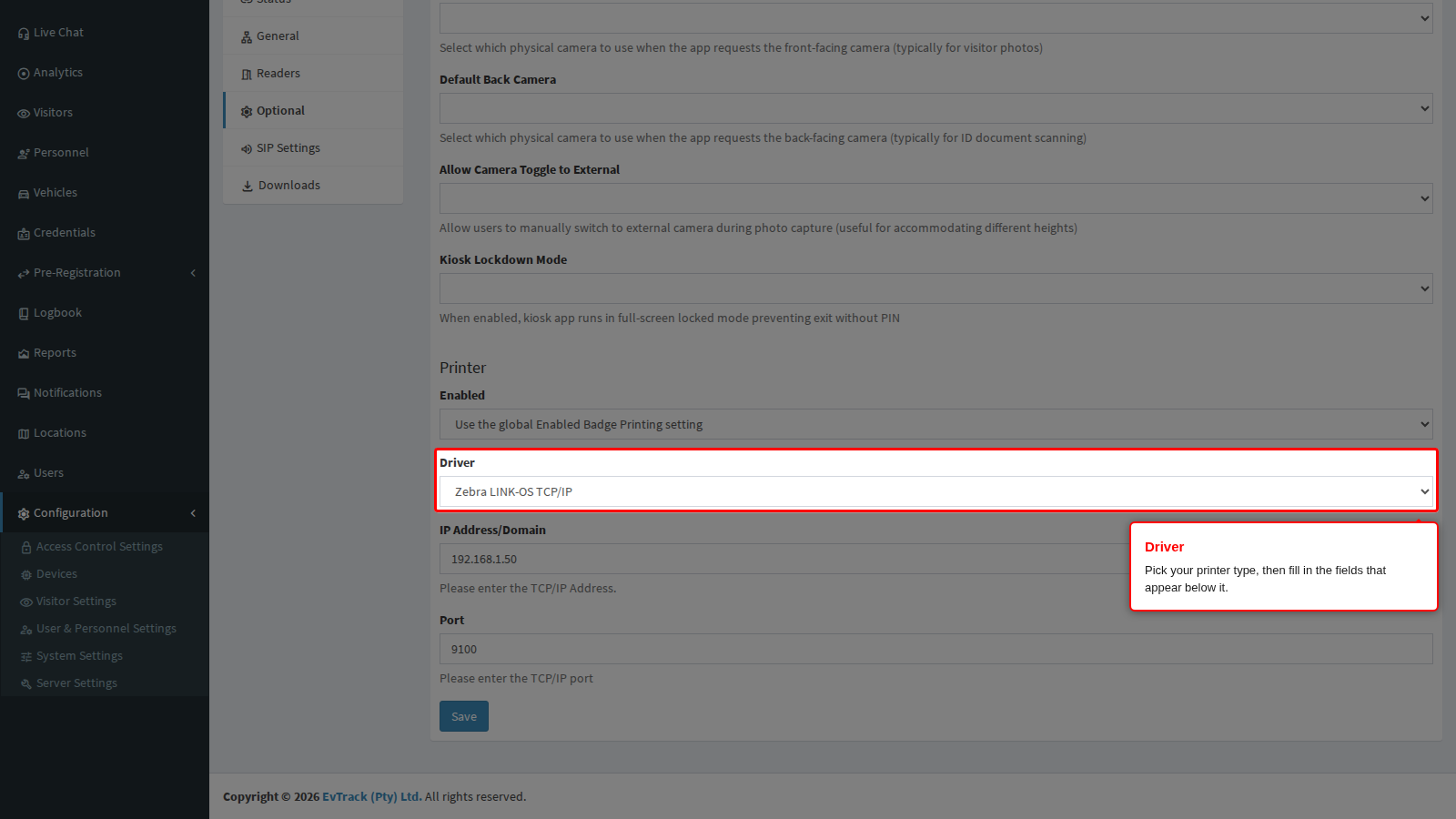
Task: Click the Notifications icon
Action: pyautogui.click(x=24, y=394)
